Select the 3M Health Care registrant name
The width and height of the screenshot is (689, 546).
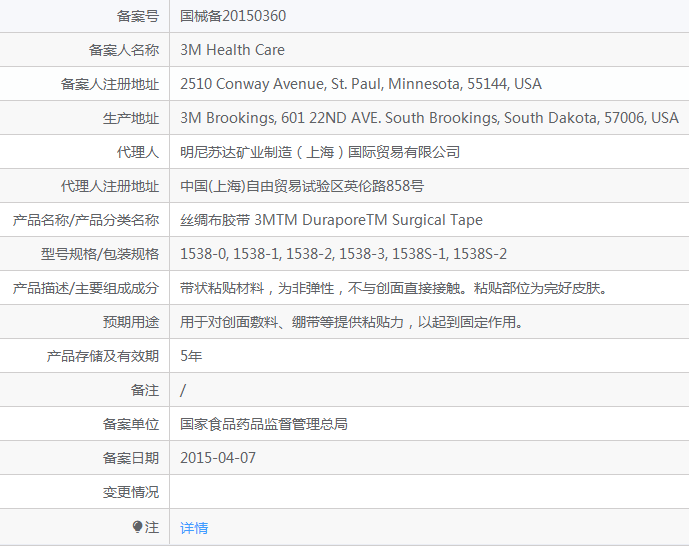click(232, 50)
